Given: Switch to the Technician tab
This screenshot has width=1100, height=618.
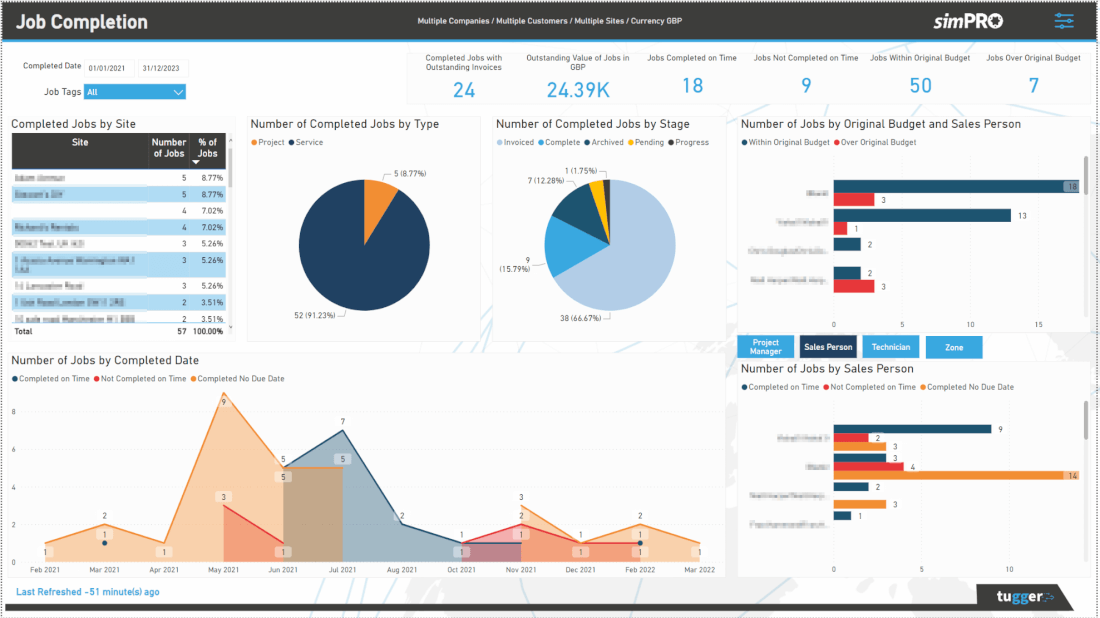Looking at the screenshot, I should (891, 347).
